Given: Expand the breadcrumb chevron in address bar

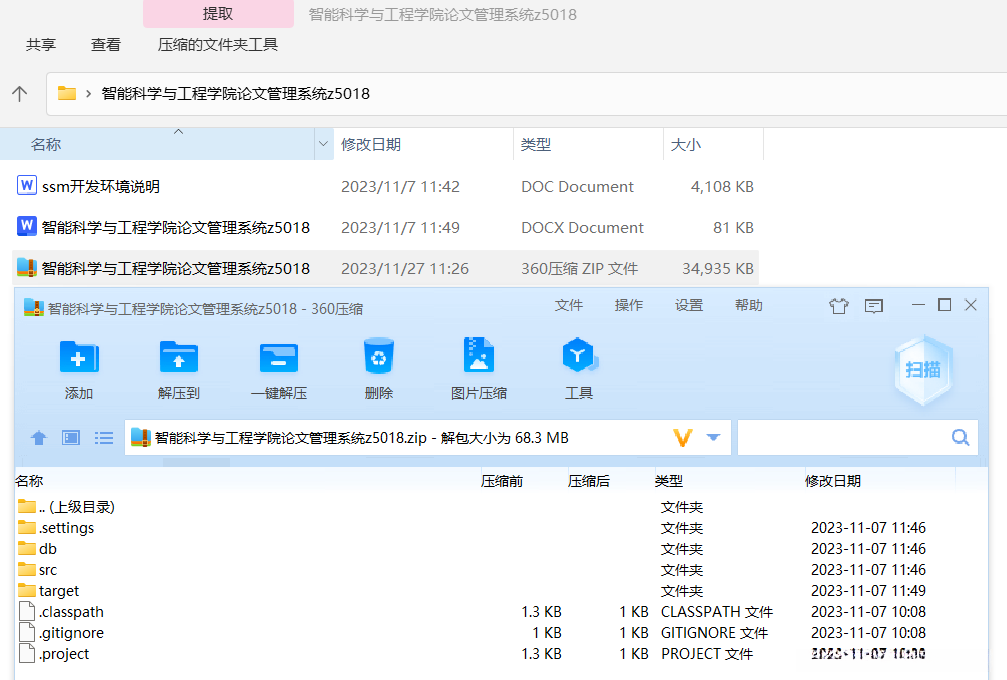Looking at the screenshot, I should [x=89, y=94].
